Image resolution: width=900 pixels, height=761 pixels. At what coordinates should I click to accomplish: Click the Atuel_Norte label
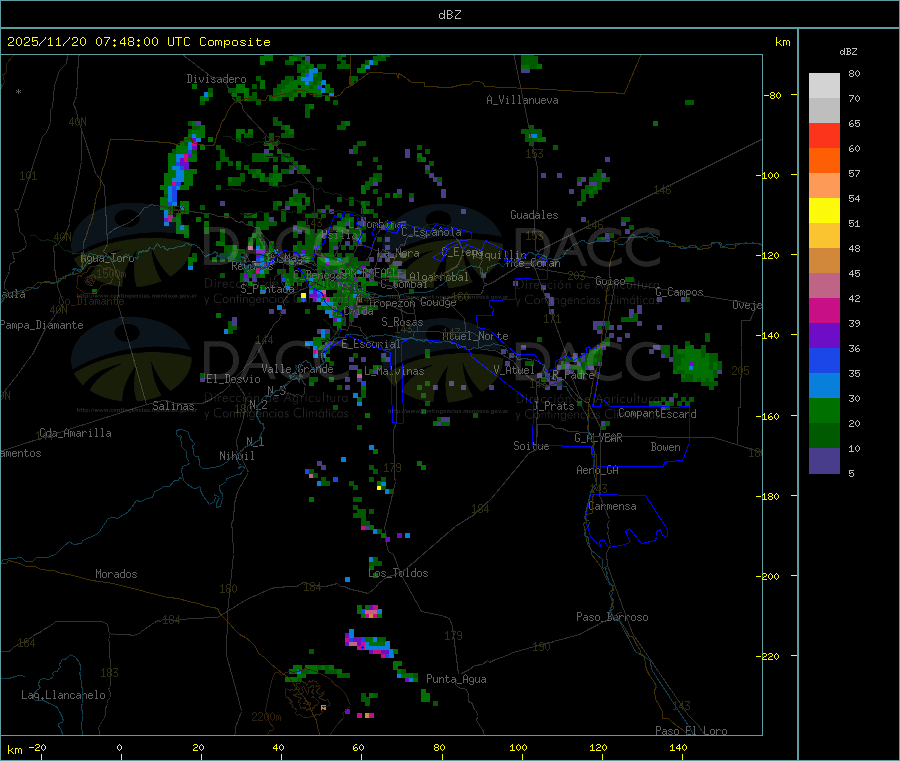tap(475, 336)
